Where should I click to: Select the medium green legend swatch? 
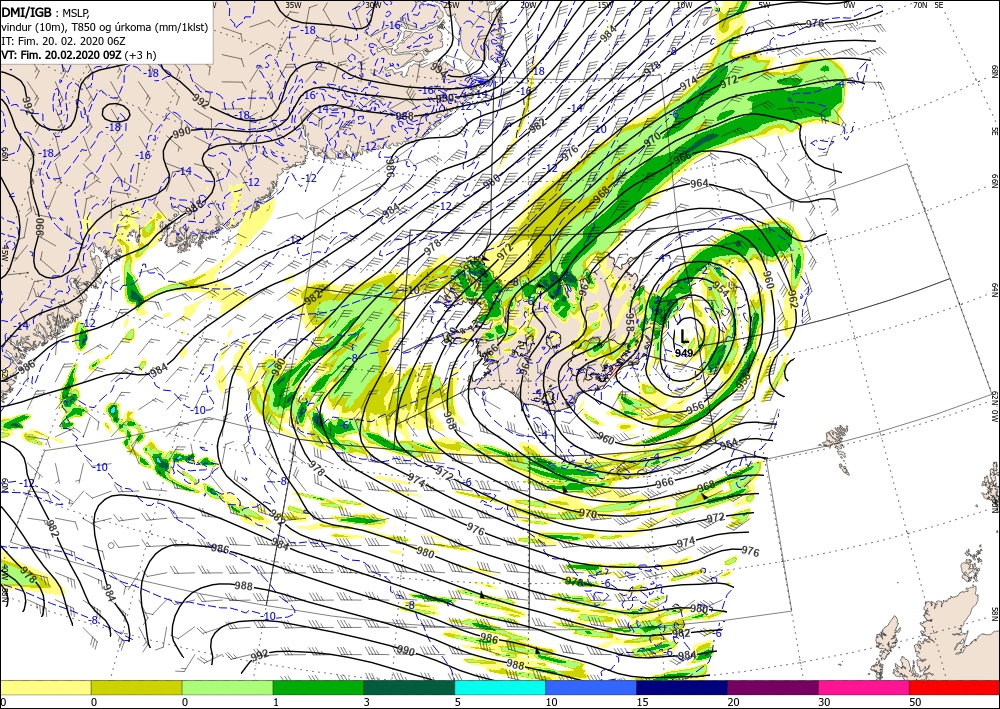point(318,687)
